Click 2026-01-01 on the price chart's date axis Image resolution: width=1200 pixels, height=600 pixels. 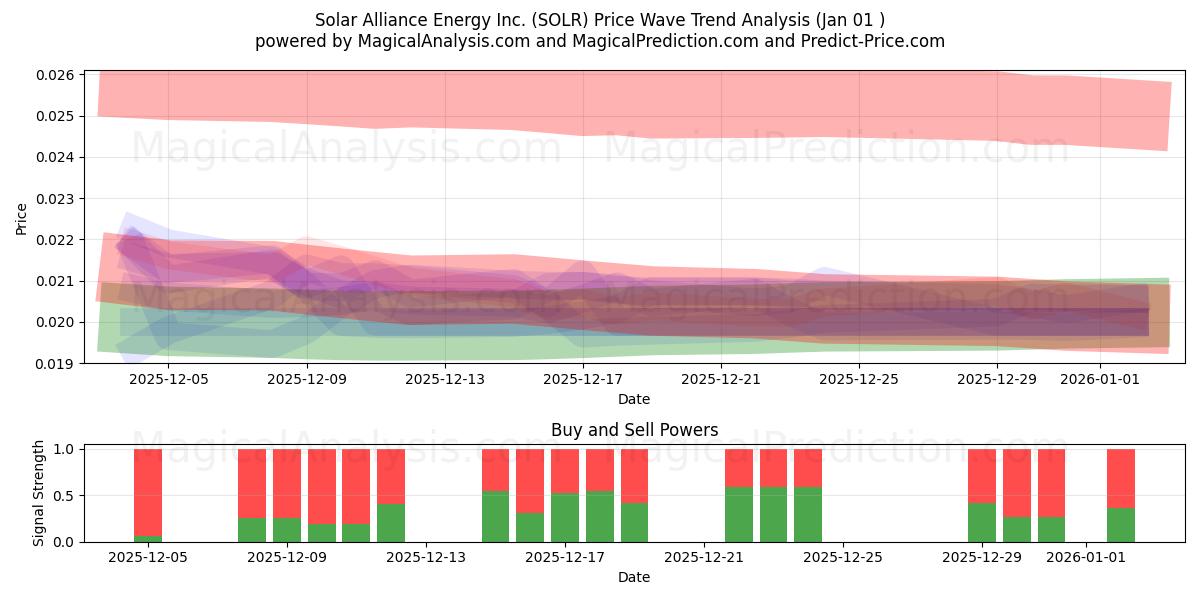[1100, 379]
